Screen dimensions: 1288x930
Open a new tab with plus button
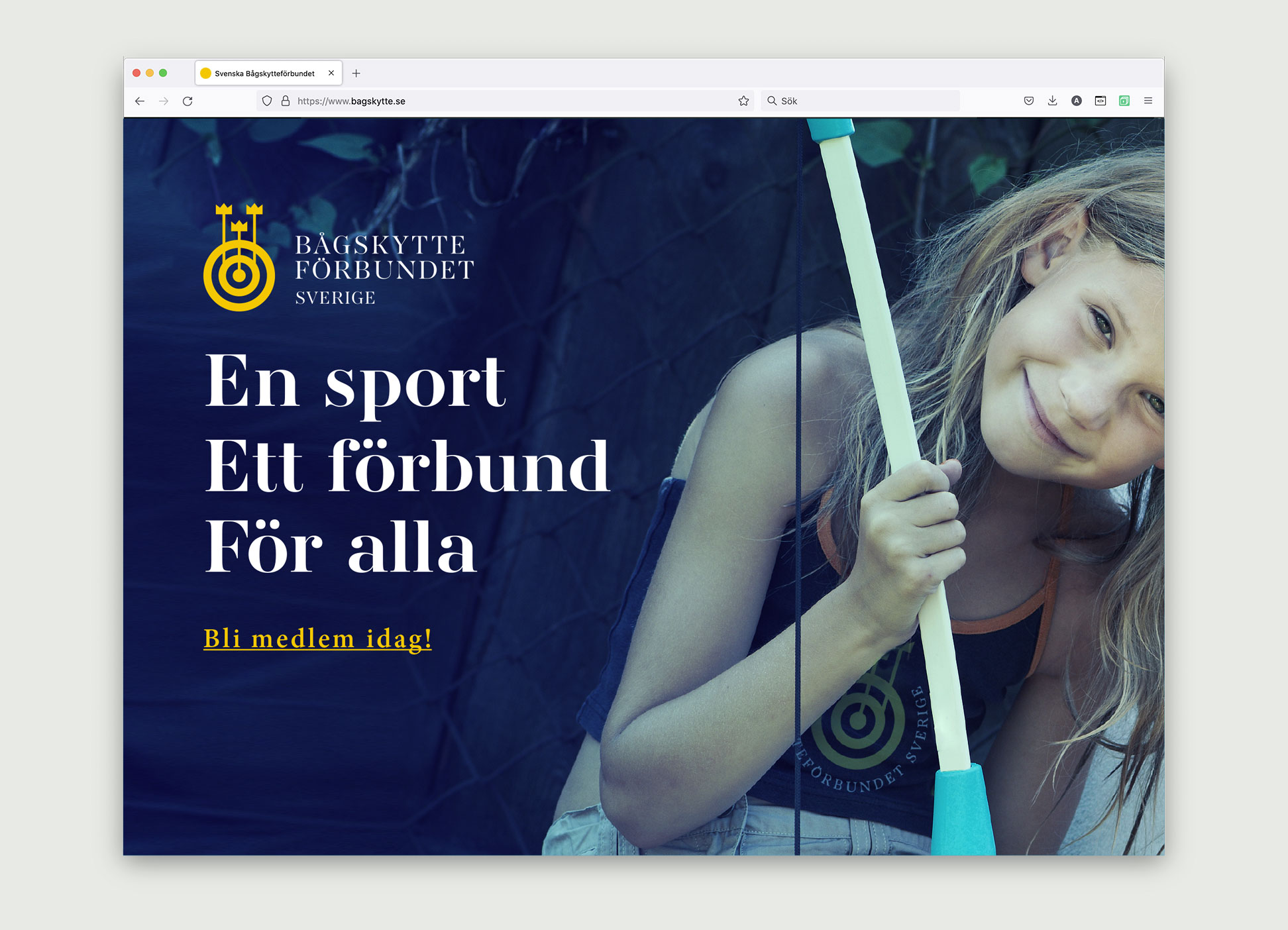tap(356, 73)
